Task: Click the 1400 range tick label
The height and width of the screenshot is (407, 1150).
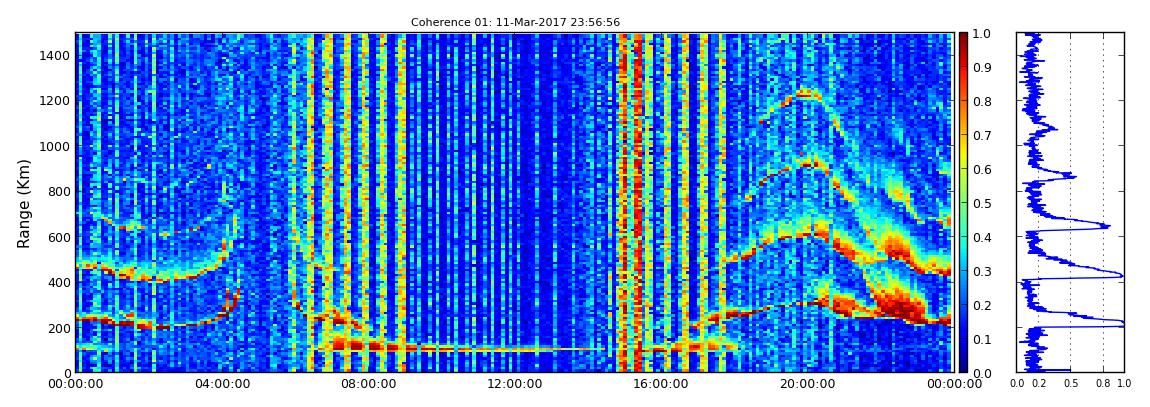Action: [x=56, y=56]
